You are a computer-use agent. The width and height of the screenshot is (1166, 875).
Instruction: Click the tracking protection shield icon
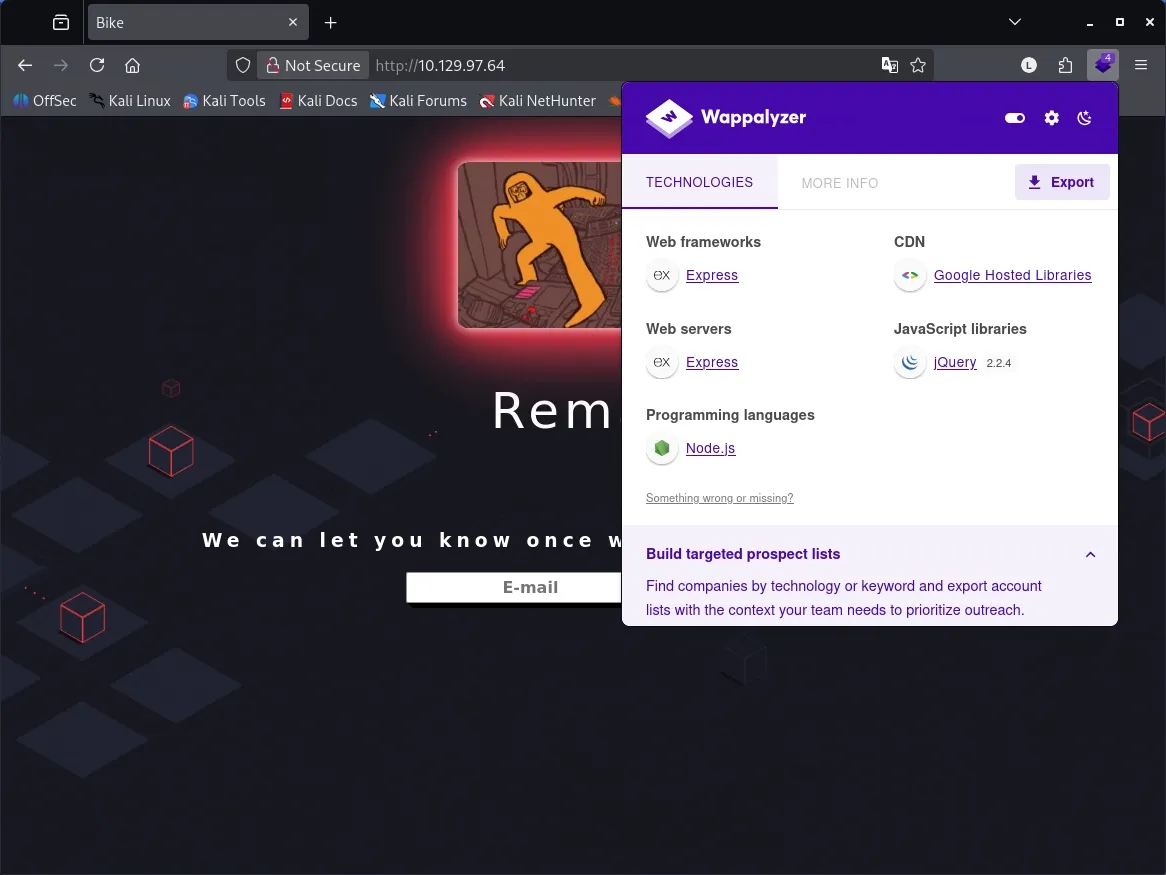tap(242, 65)
